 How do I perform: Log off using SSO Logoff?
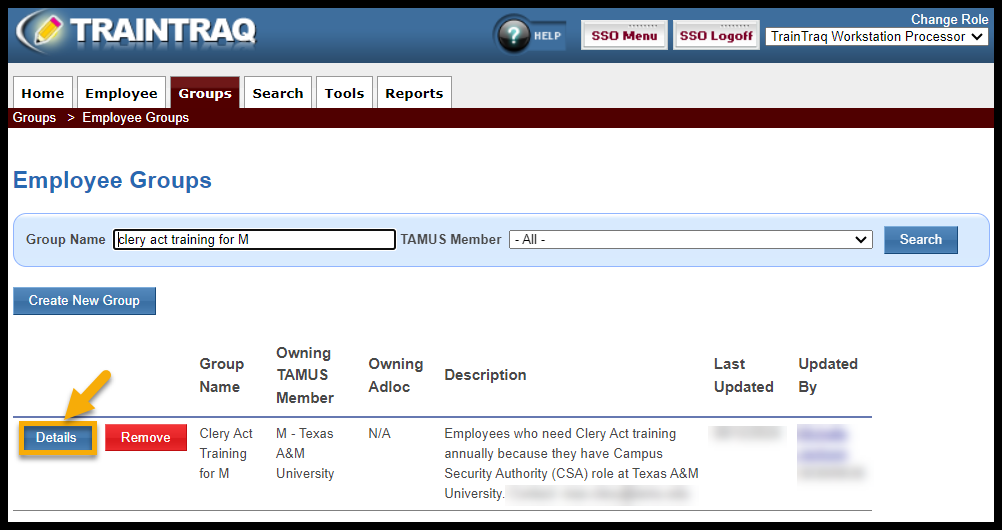click(715, 36)
